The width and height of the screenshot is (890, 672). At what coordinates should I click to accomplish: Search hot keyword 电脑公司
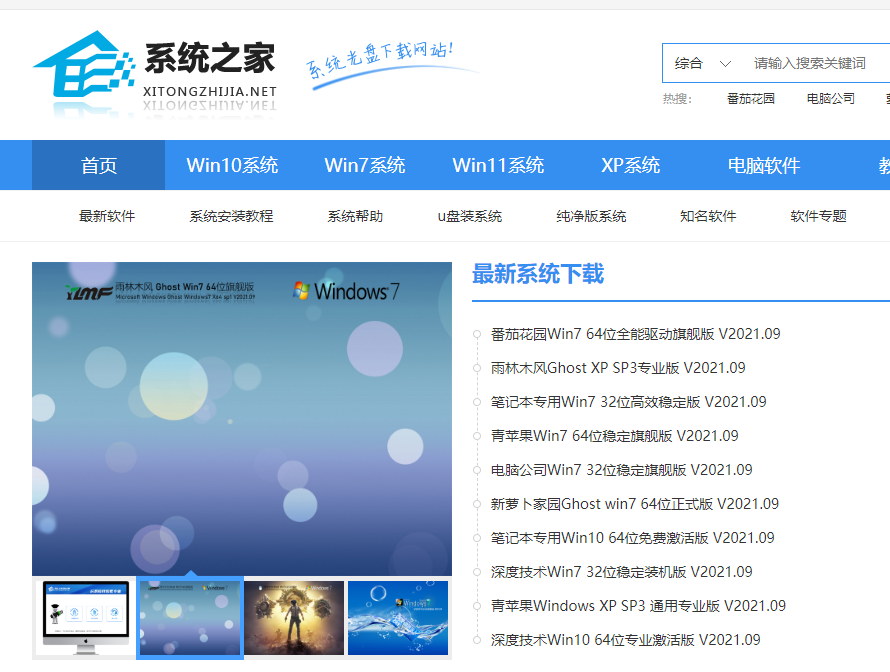point(829,99)
